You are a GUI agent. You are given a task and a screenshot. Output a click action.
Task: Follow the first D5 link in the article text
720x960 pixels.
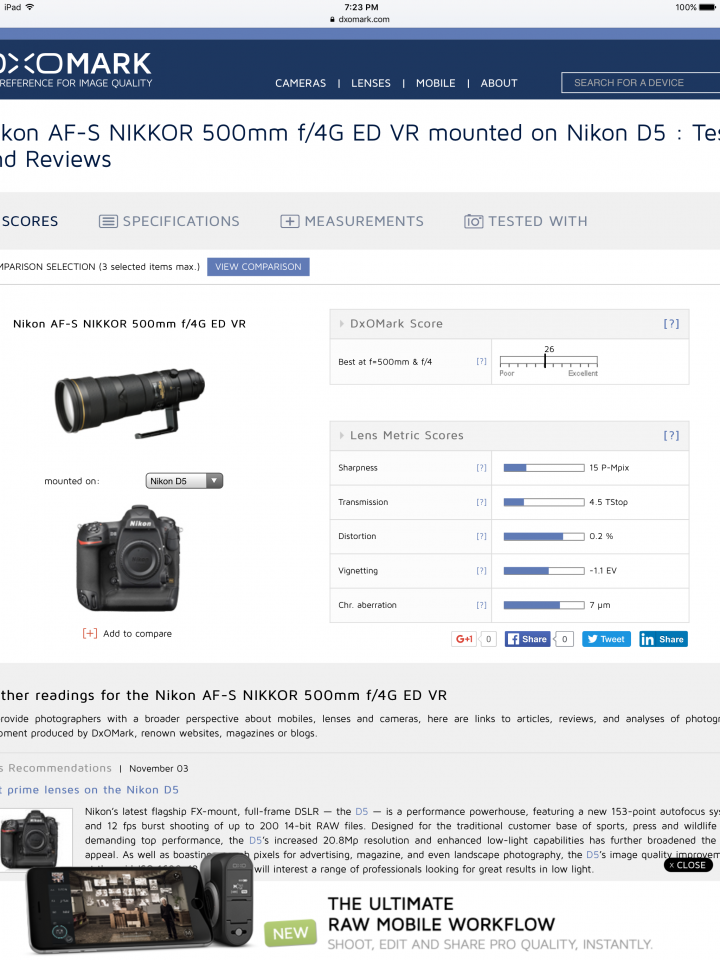tap(362, 811)
